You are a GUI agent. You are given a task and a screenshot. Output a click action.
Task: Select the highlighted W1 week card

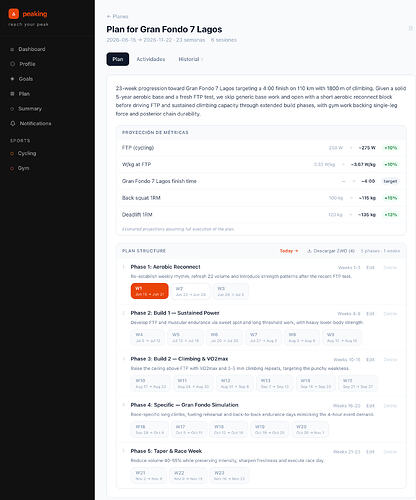[150, 291]
